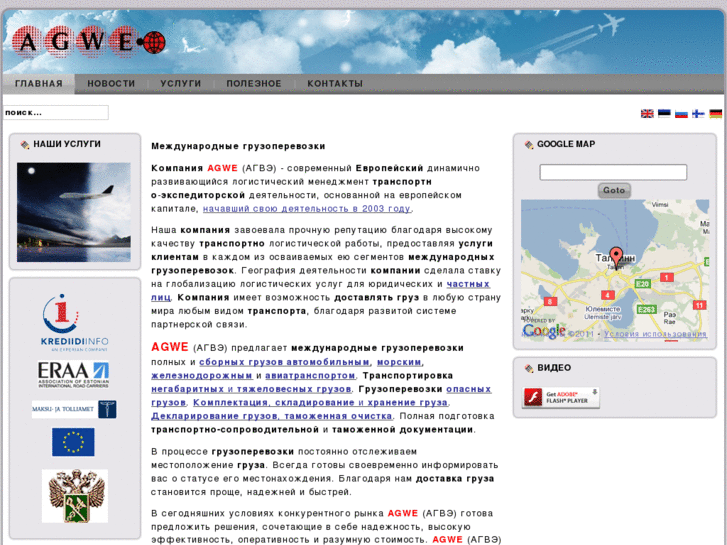Open the ERAA association logo
Image resolution: width=727 pixels, height=545 pixels.
[73, 374]
